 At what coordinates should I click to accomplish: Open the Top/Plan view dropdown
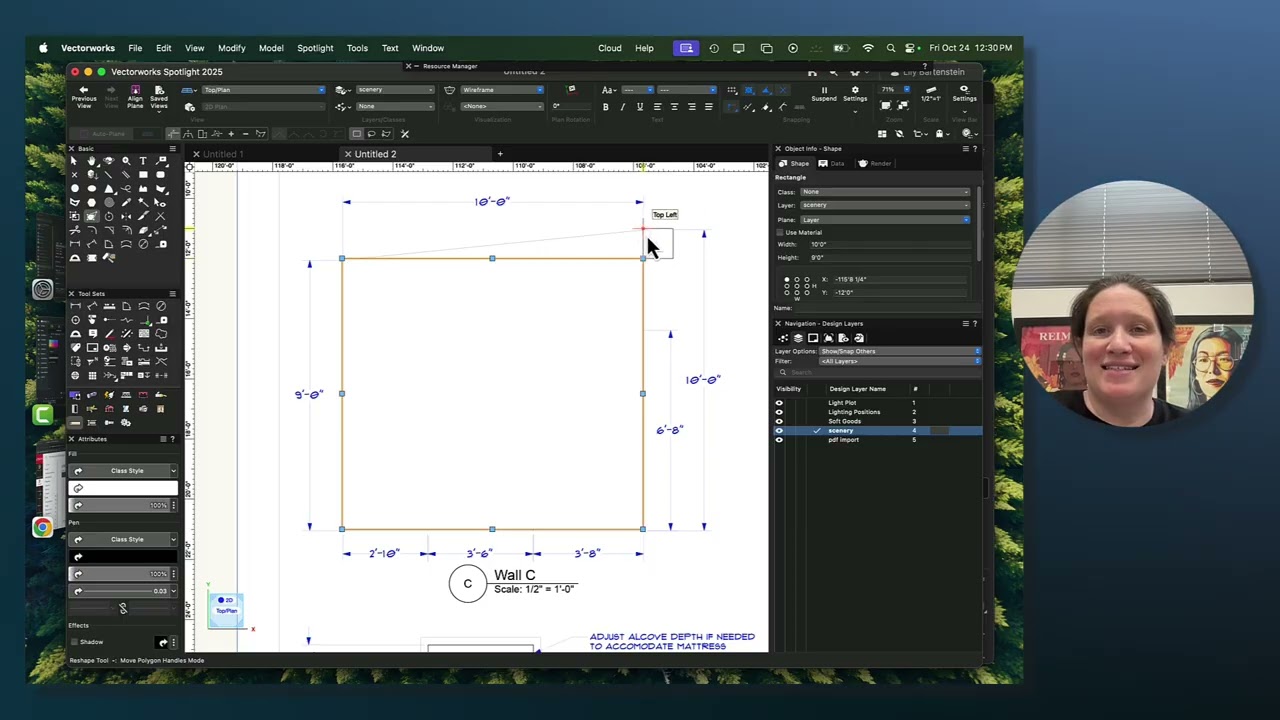pos(263,90)
